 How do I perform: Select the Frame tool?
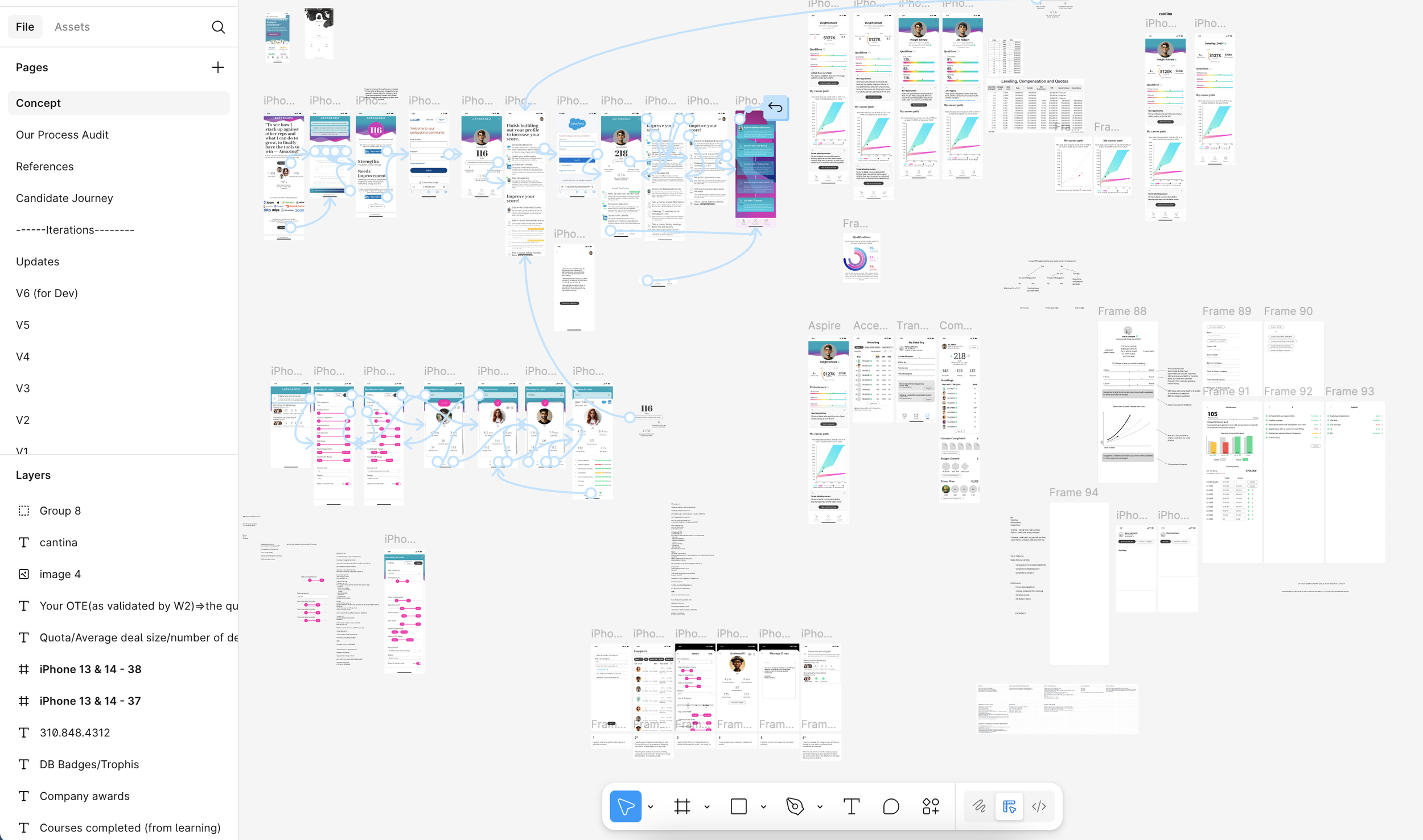[x=682, y=806]
